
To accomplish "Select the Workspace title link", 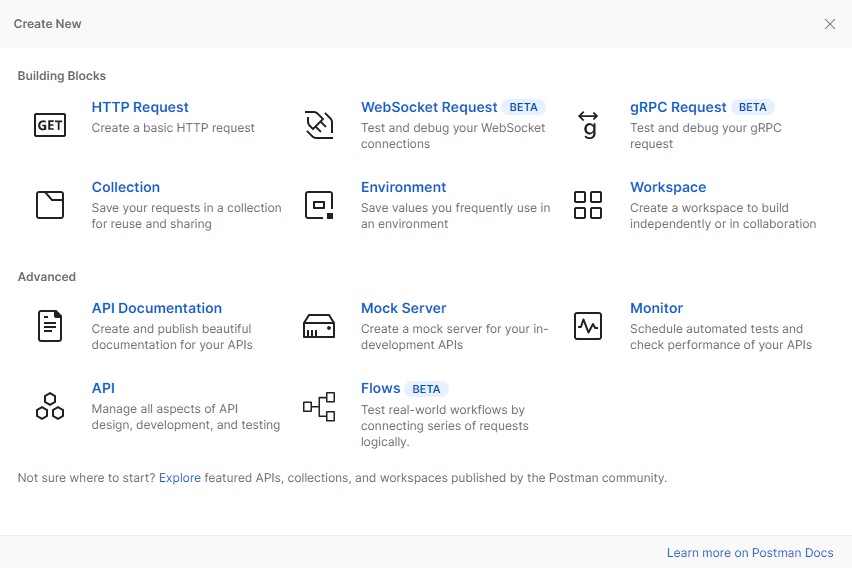I will 668,187.
